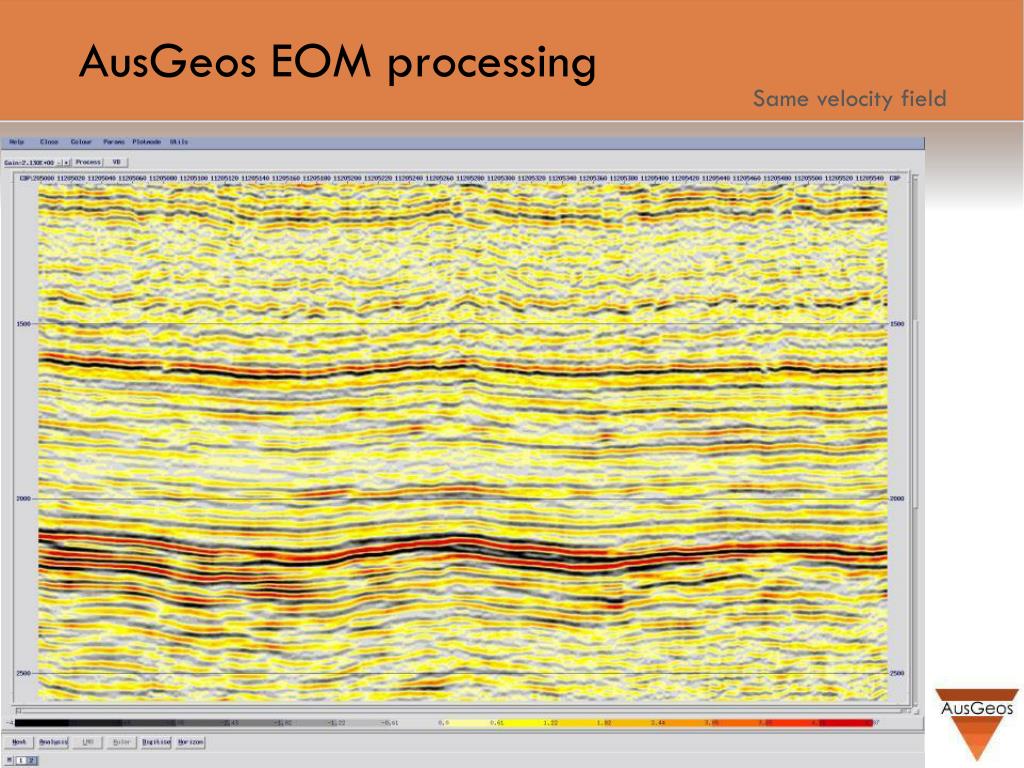Click the 2000 time label on left axis
The image size is (1024, 768).
[x=24, y=498]
